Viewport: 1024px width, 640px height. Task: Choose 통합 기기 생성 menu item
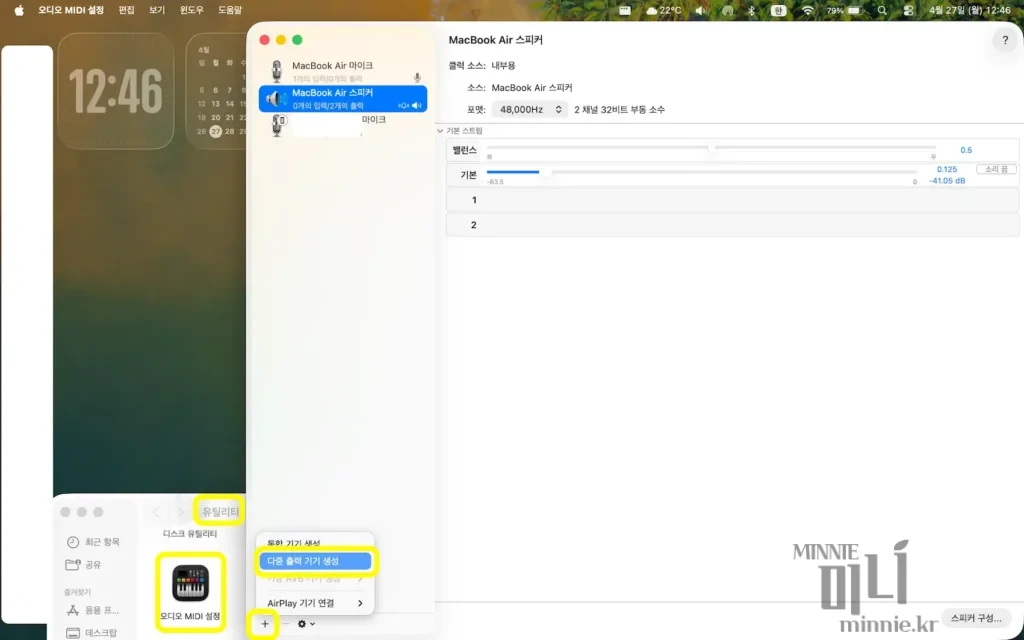pos(315,543)
